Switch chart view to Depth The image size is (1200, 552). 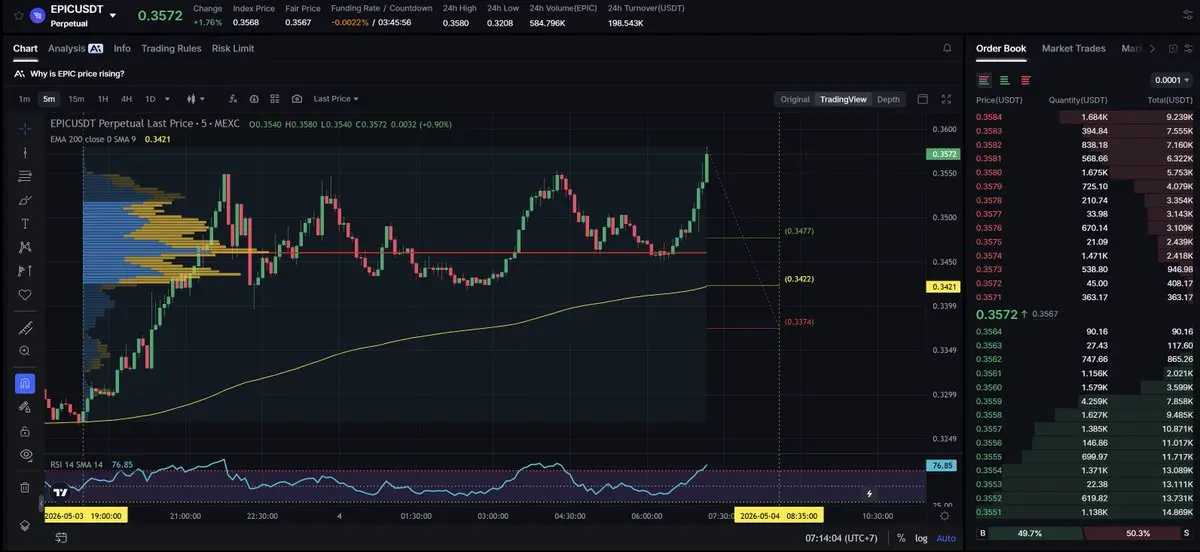tap(888, 99)
